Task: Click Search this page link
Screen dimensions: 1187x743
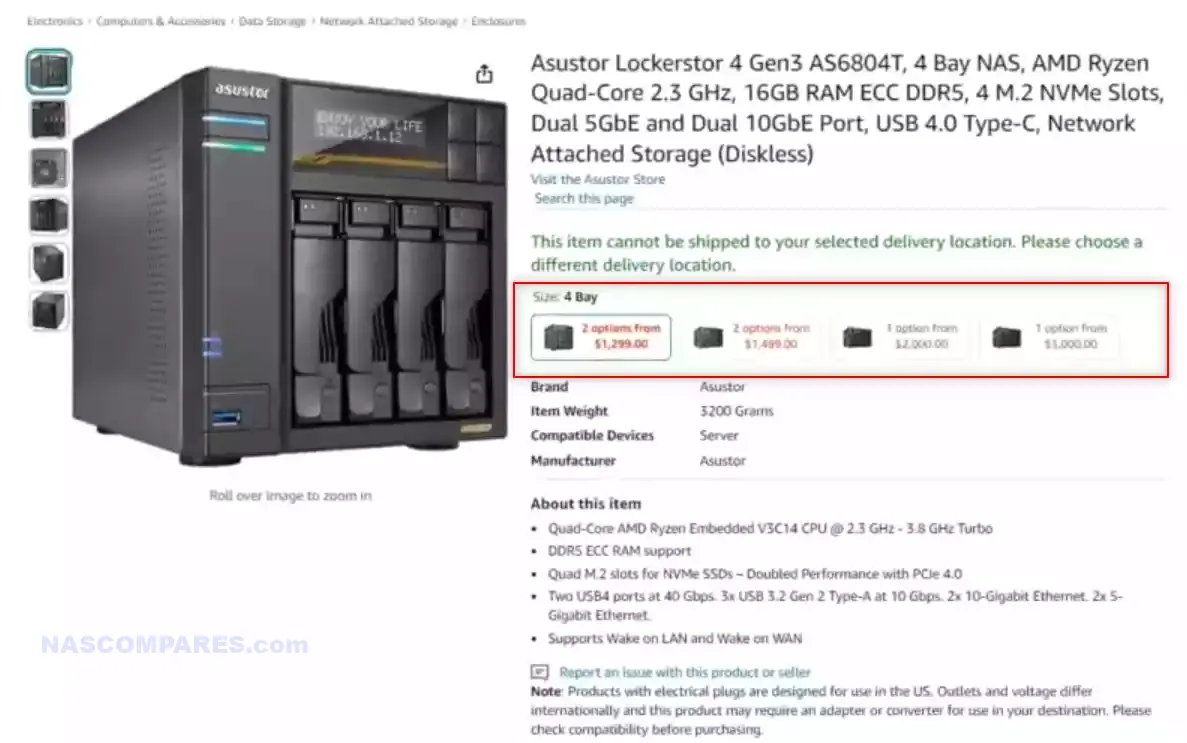Action: pos(584,198)
